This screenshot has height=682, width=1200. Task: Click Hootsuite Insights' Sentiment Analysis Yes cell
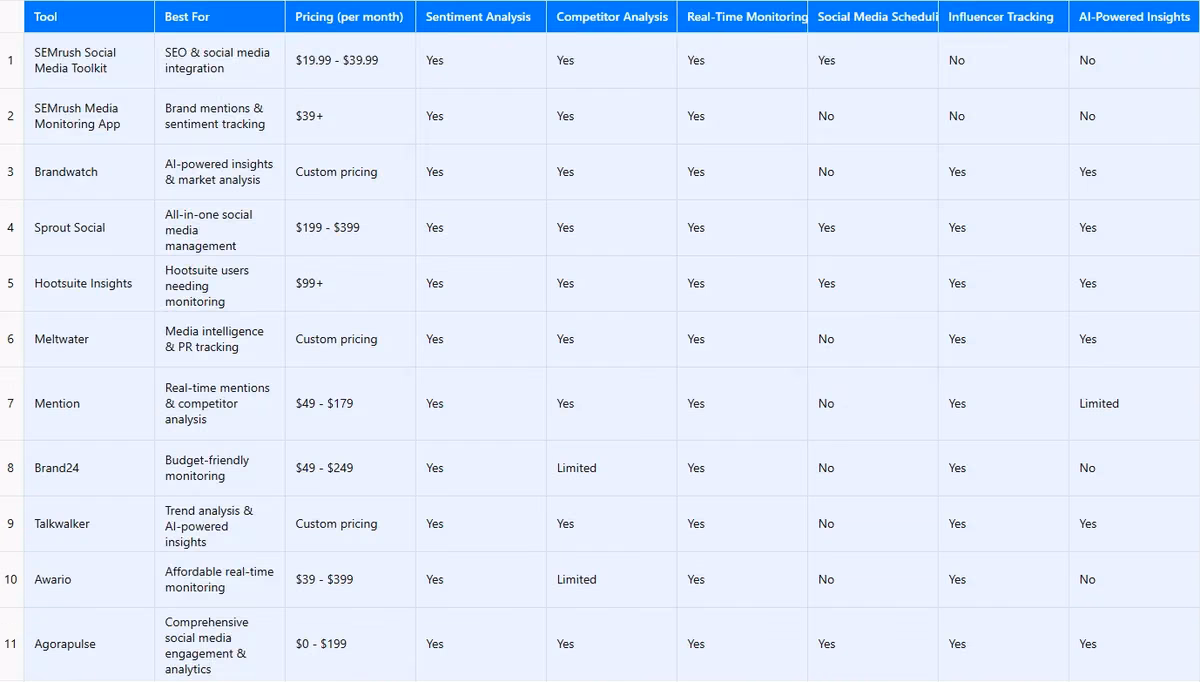(481, 284)
